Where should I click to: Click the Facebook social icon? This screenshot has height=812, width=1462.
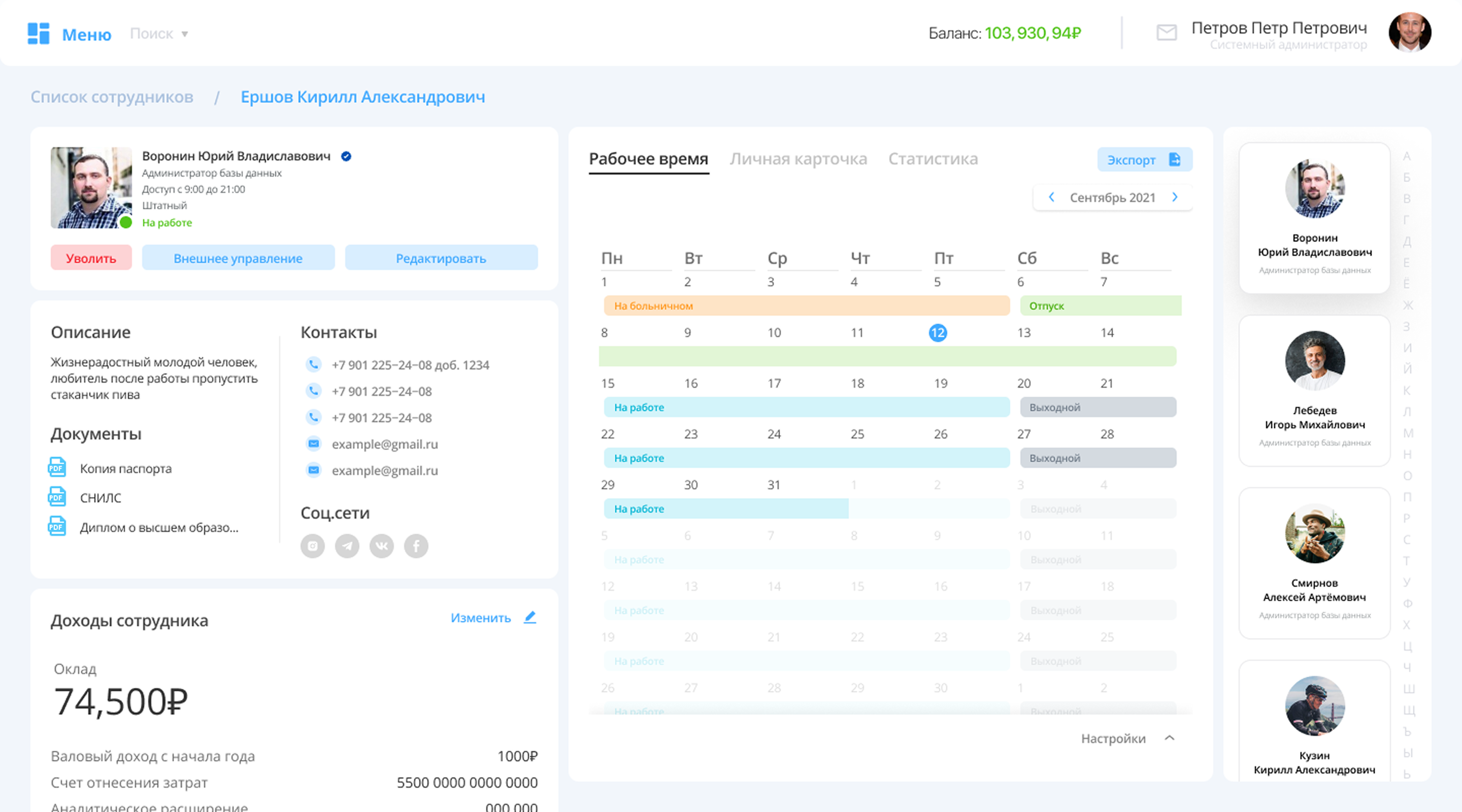(416, 546)
